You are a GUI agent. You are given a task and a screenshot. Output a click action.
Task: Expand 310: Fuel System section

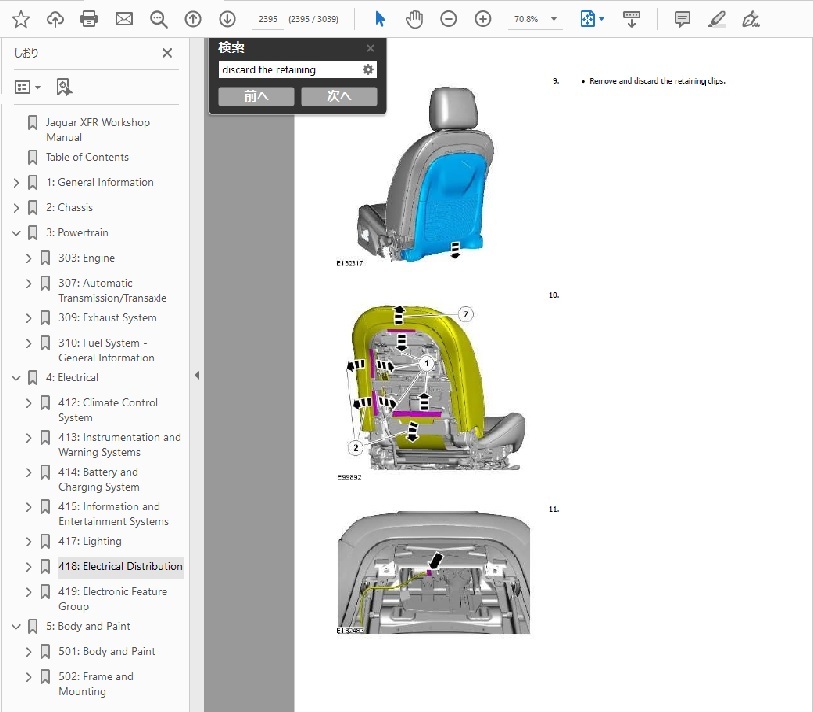coord(29,343)
